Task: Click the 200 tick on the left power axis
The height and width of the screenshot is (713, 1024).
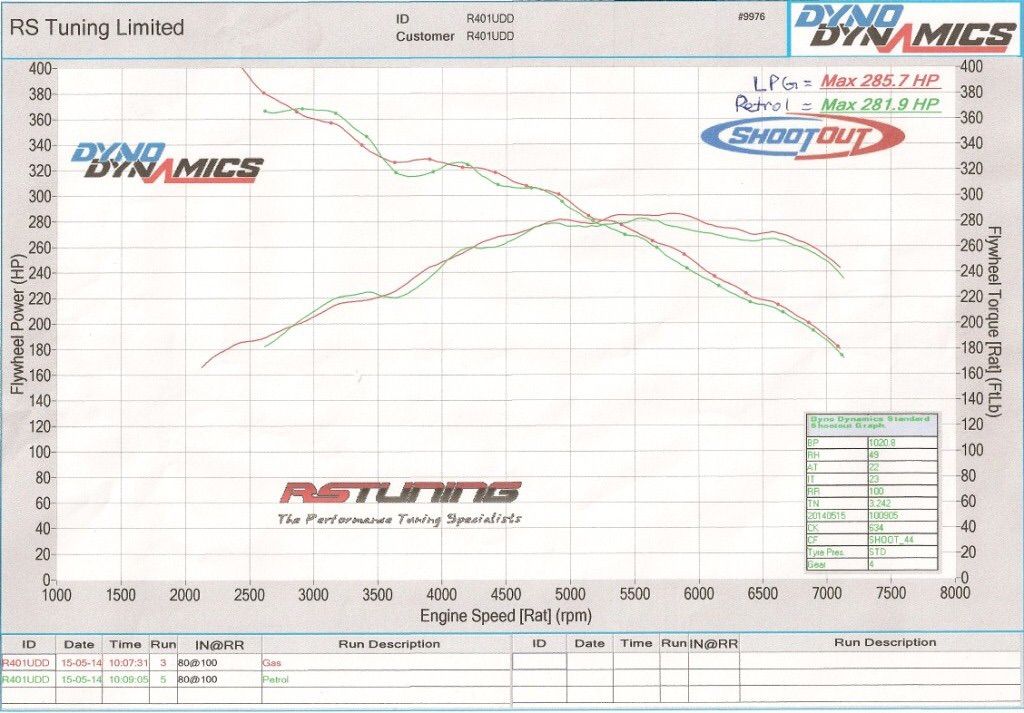Action: pos(39,325)
